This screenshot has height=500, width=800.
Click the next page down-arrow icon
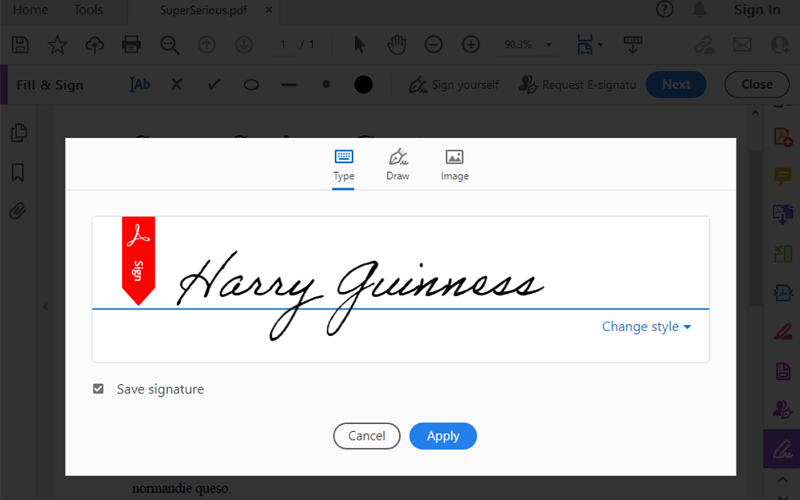(244, 45)
